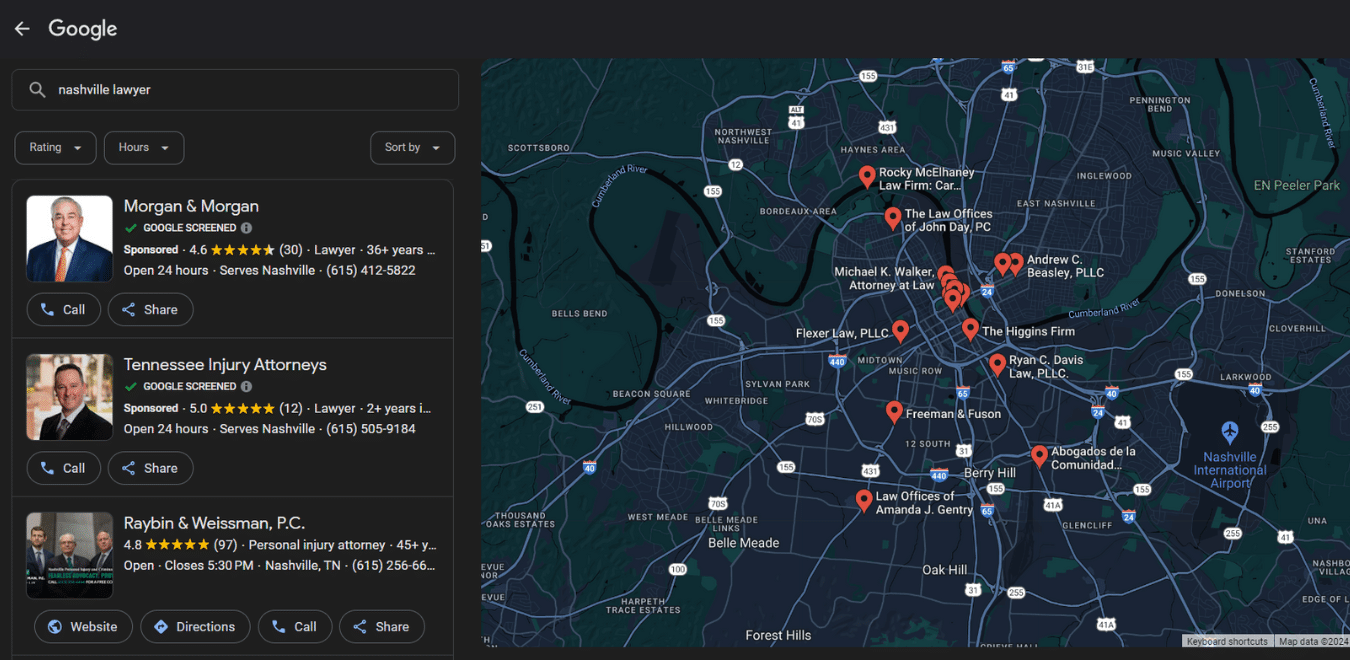This screenshot has width=1350, height=660.
Task: View the Raybin & Weissman photo thumbnail
Action: 69,556
